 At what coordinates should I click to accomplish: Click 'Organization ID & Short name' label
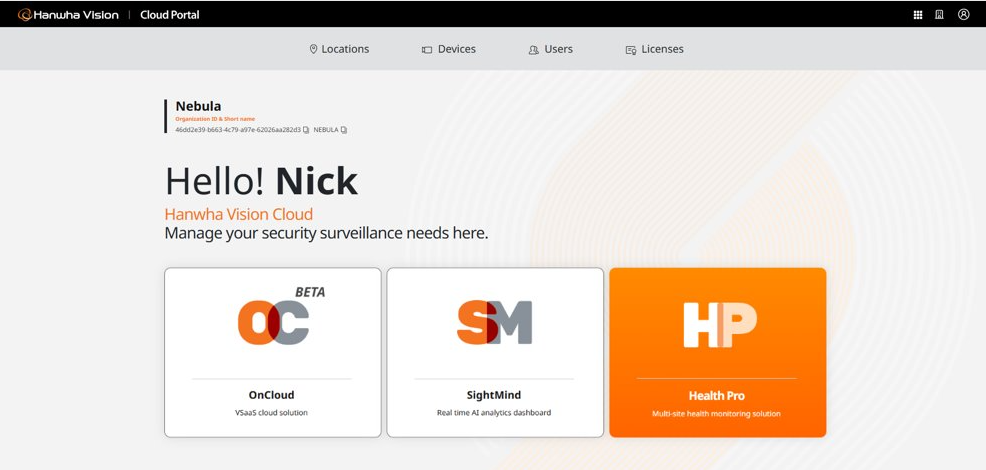click(x=215, y=119)
